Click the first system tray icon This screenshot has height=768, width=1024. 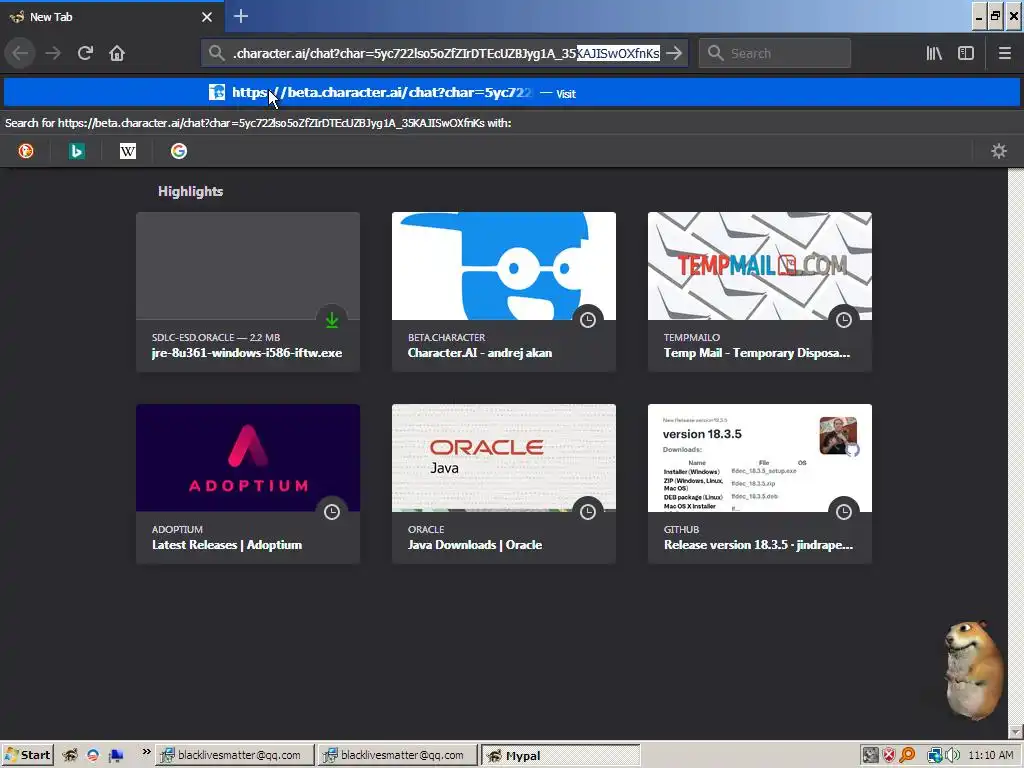[x=871, y=756]
